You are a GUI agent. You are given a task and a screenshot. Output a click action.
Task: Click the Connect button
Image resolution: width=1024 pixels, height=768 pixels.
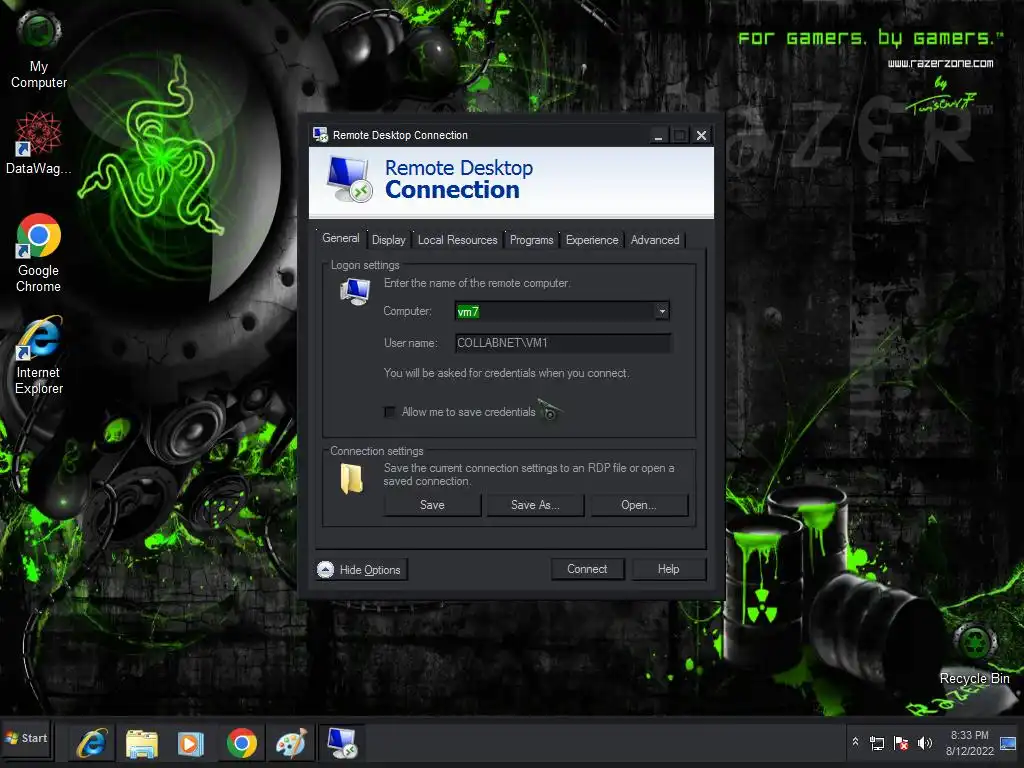pyautogui.click(x=587, y=569)
